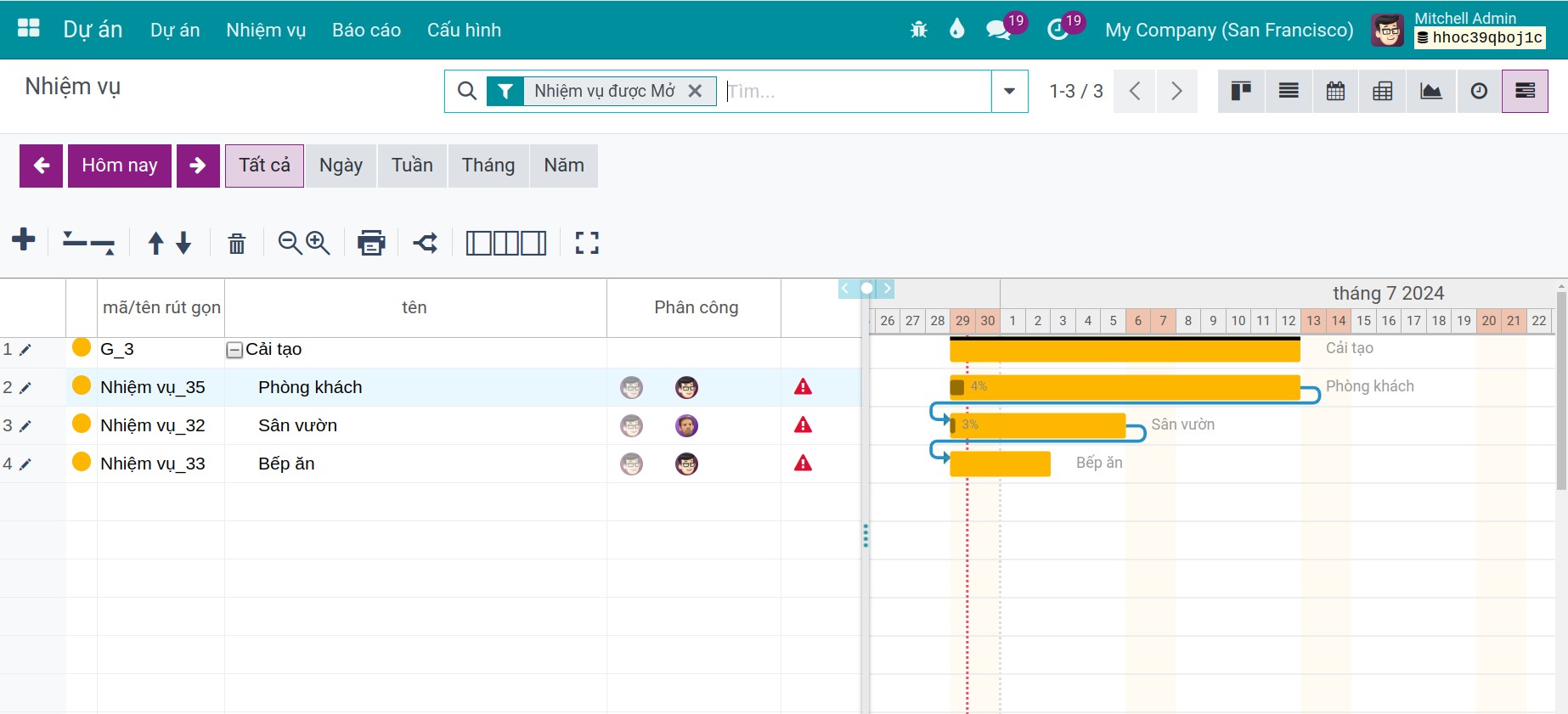The height and width of the screenshot is (714, 1568).
Task: Add a new task with plus icon
Action: (x=24, y=240)
